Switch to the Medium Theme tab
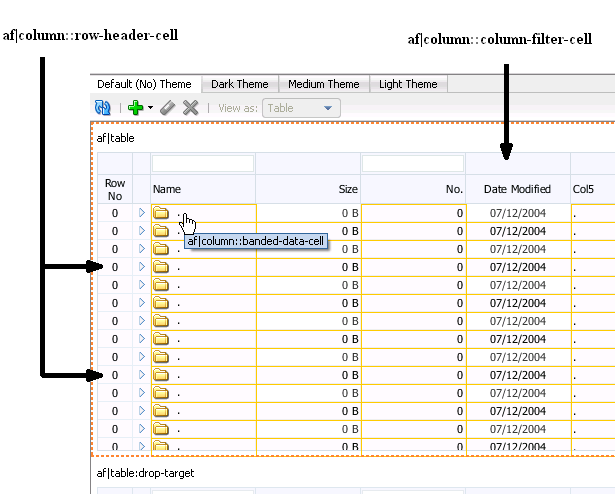Screen dimensions: 615x496 [324, 84]
